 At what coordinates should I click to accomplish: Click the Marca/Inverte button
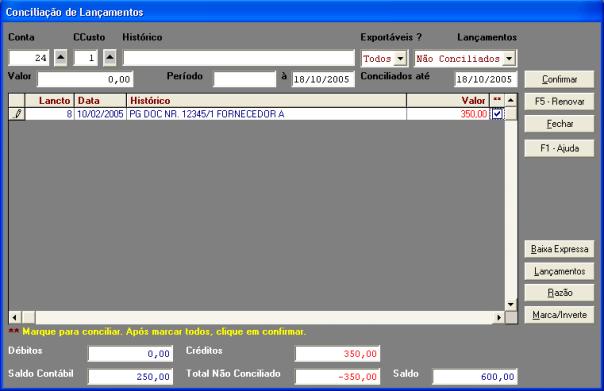pyautogui.click(x=559, y=315)
